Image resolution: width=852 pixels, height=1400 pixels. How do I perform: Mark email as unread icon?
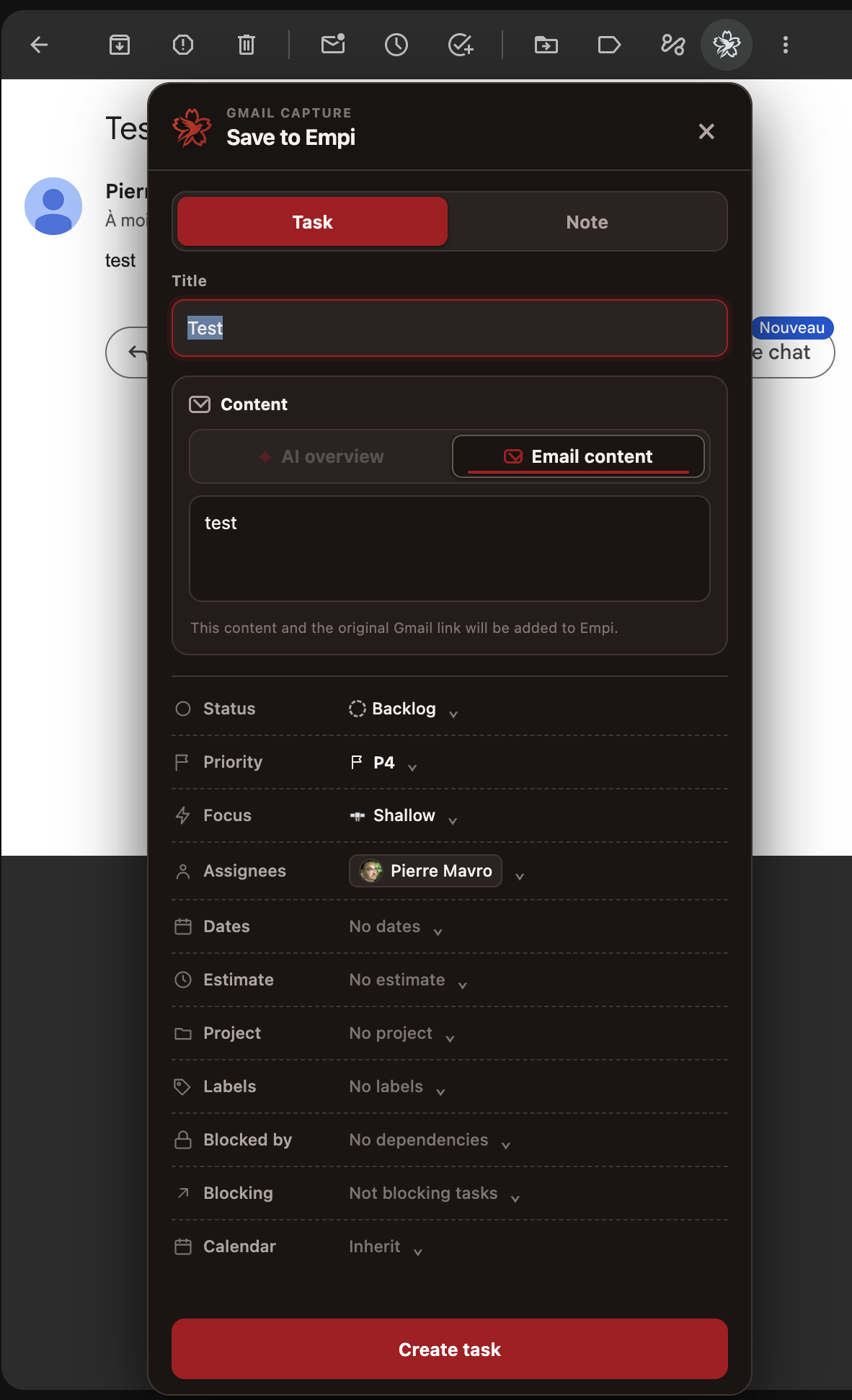pyautogui.click(x=333, y=45)
